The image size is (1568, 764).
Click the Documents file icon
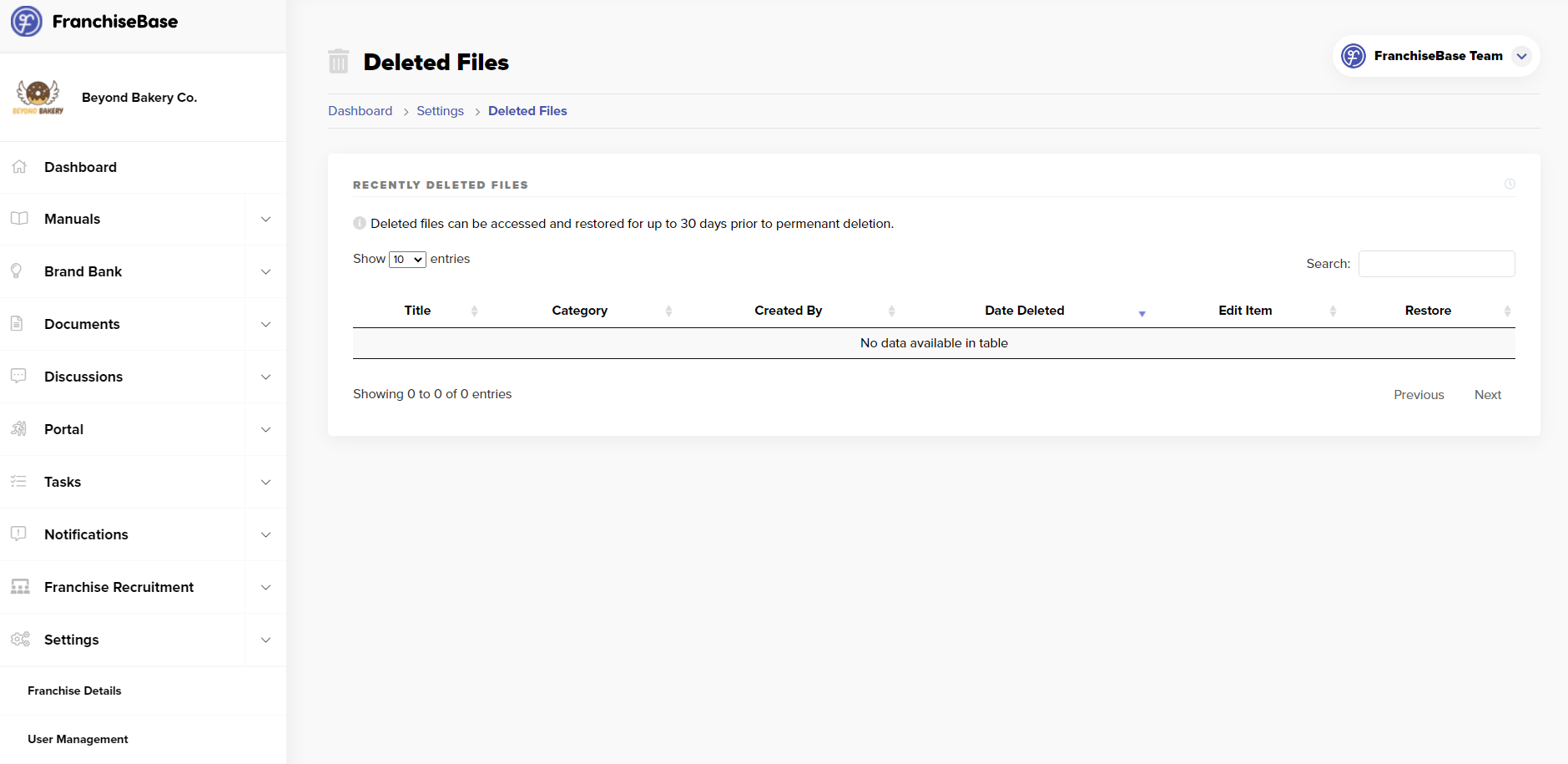tap(17, 324)
